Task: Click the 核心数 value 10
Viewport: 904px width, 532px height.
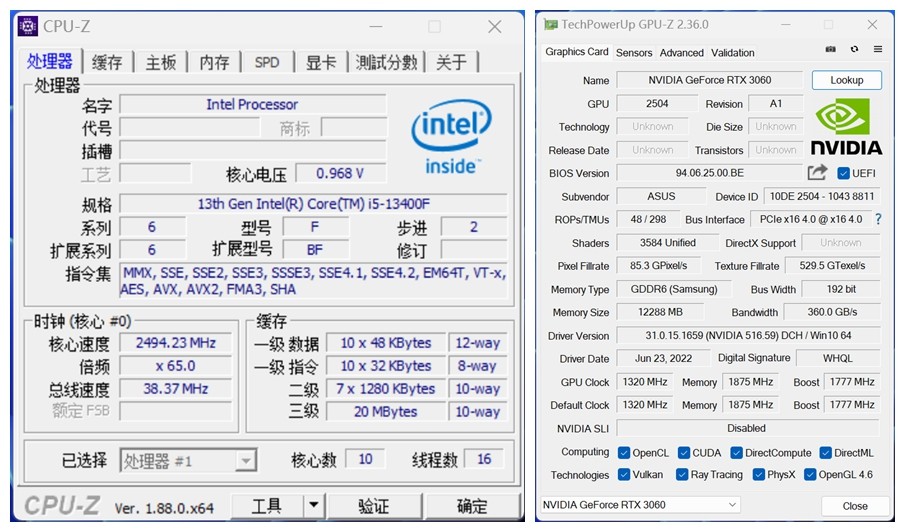Action: (x=366, y=459)
